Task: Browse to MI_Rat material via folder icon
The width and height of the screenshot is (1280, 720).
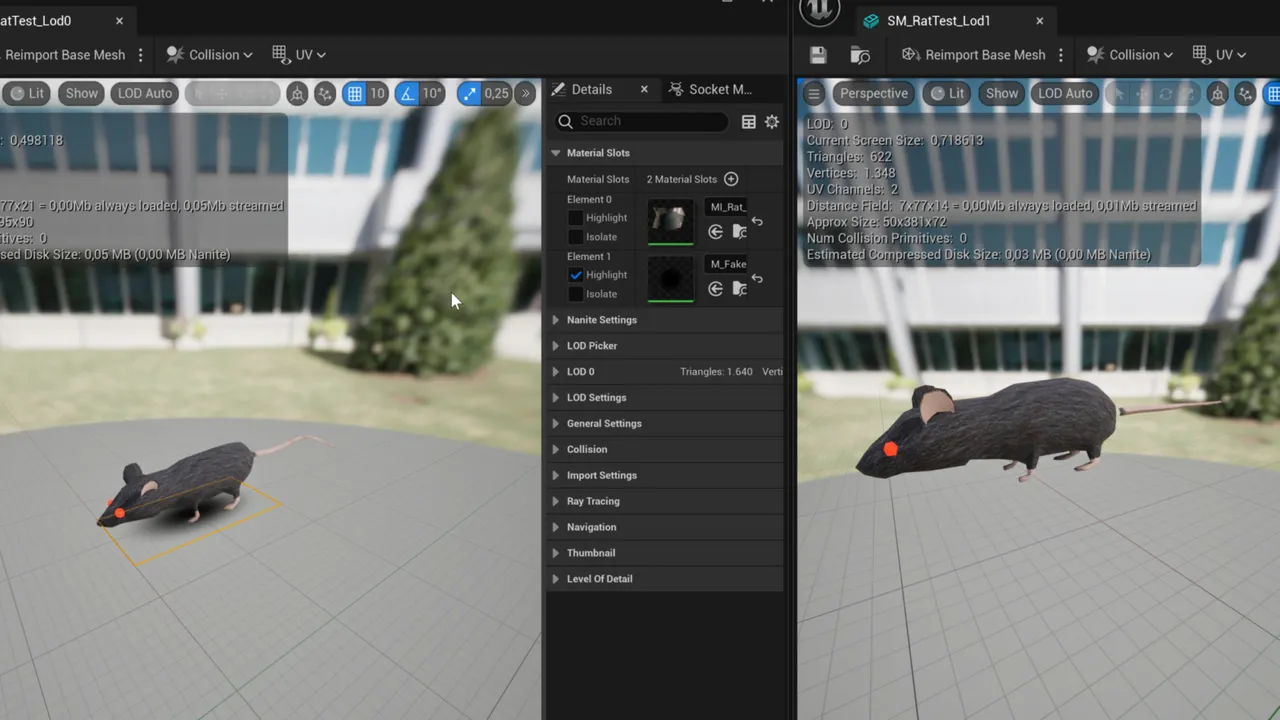Action: 740,231
